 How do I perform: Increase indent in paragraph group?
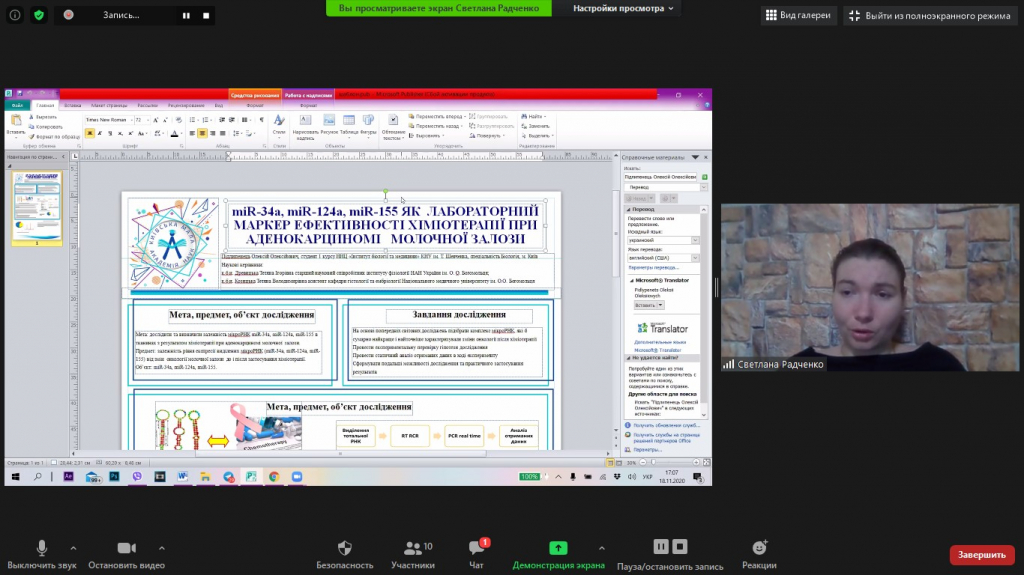tap(232, 120)
